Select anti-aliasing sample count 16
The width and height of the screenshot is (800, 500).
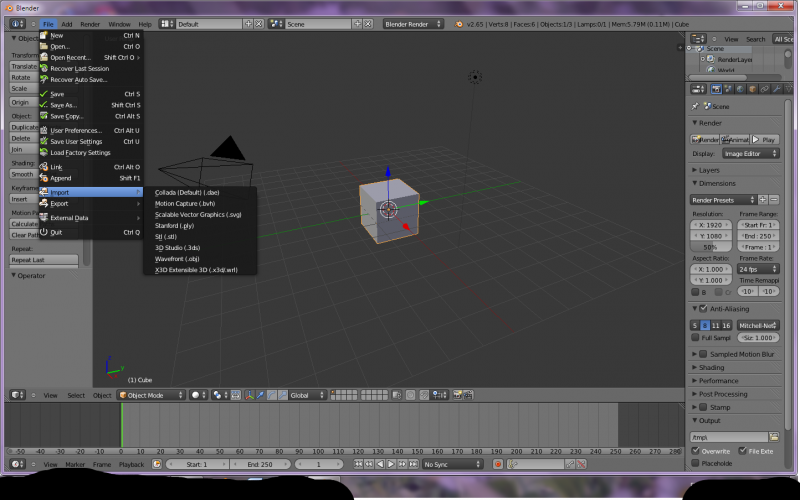click(x=726, y=325)
